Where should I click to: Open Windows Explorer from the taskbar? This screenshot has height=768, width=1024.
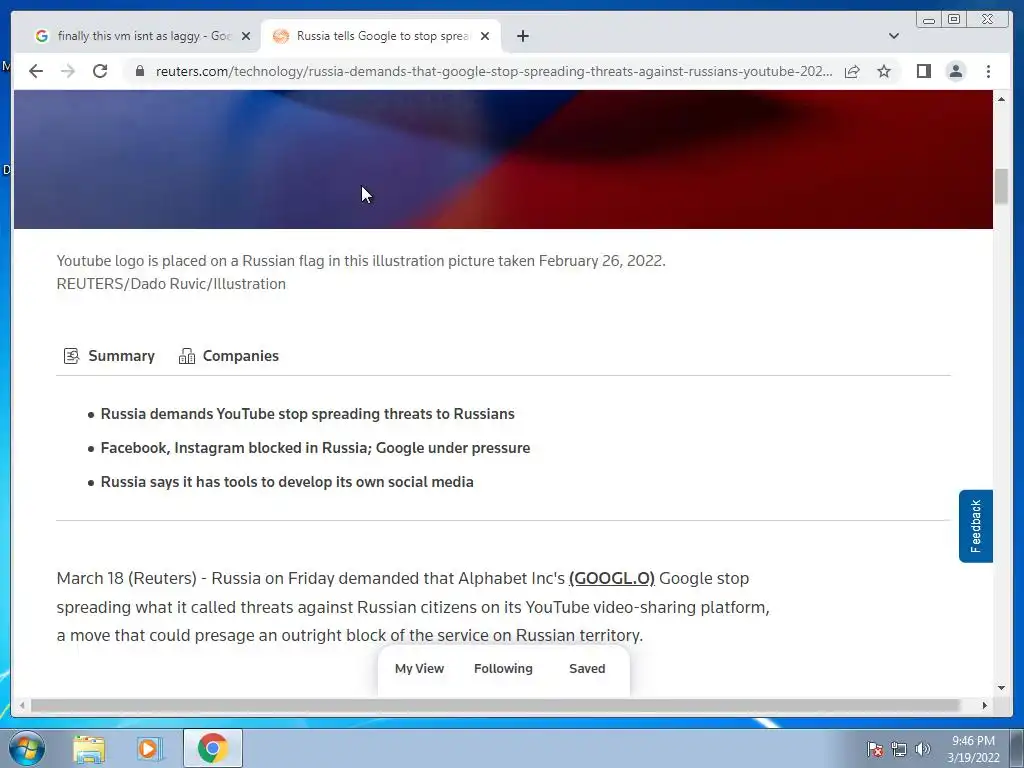coord(89,748)
